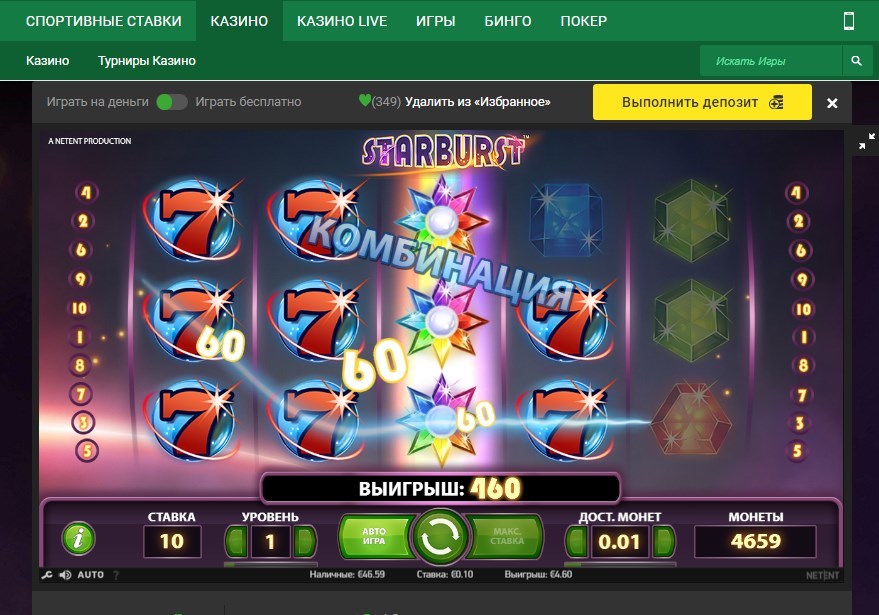Toggle play for money or free switch
Viewport: 879px width, 615px height.
172,102
